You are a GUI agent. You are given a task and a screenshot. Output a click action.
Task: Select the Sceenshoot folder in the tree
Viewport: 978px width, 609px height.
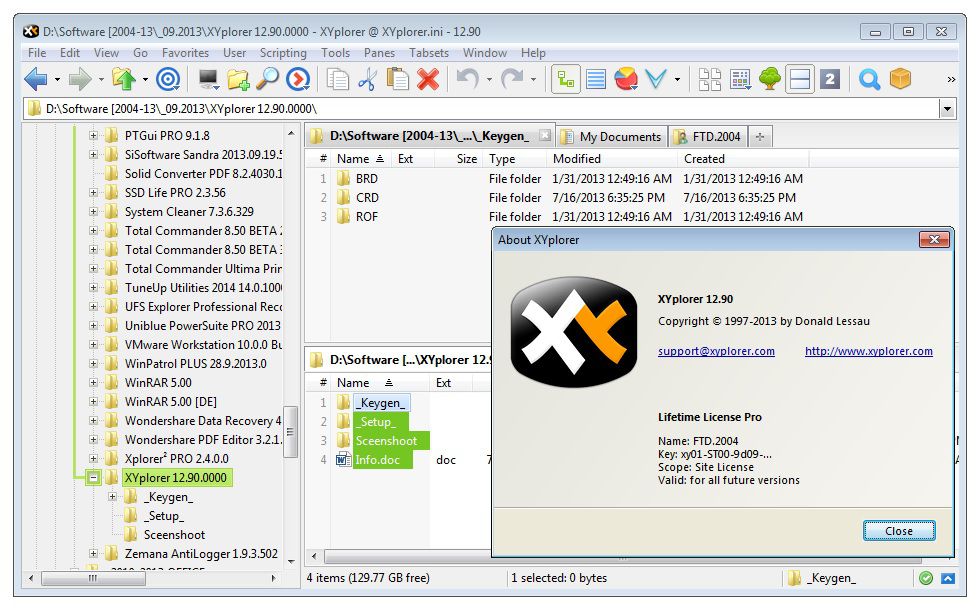[174, 535]
